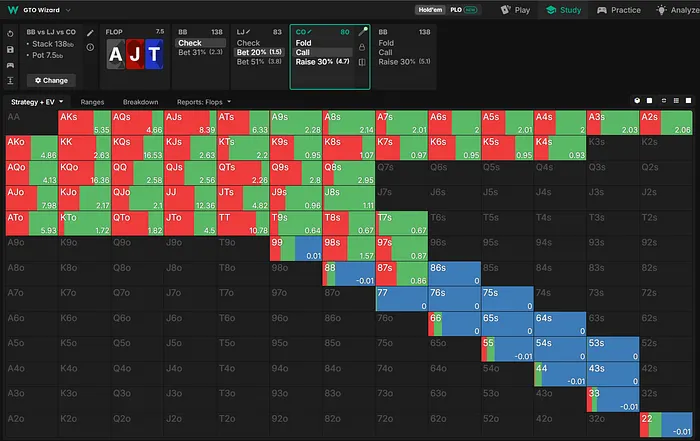The width and height of the screenshot is (700, 441).
Task: Open Reports: Flops dropdown
Action: [204, 102]
